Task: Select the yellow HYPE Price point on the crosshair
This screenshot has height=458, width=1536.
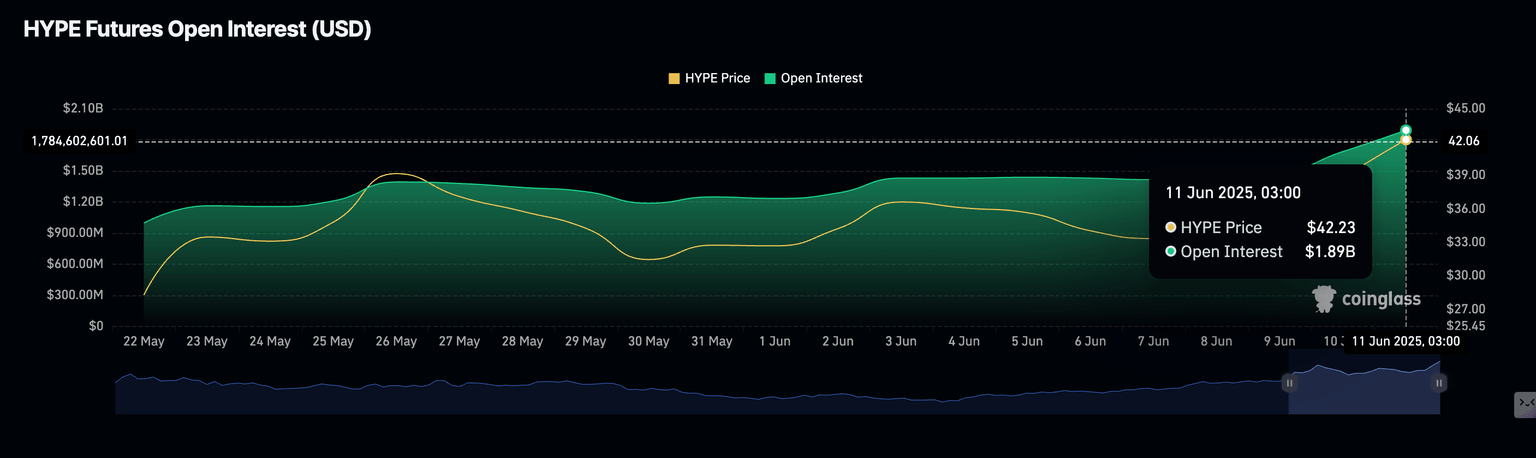Action: point(1406,140)
